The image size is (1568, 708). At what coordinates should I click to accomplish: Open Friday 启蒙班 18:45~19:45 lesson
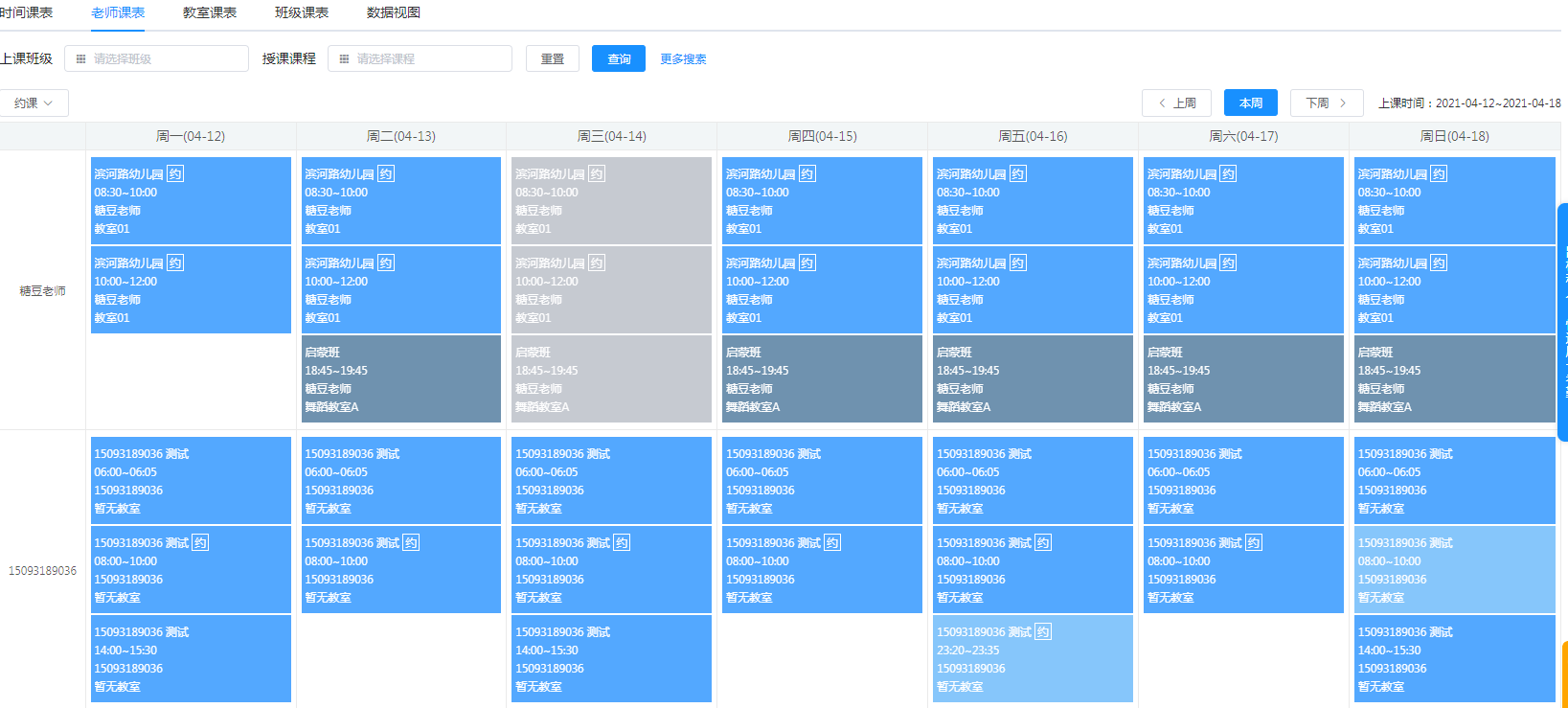point(1034,378)
